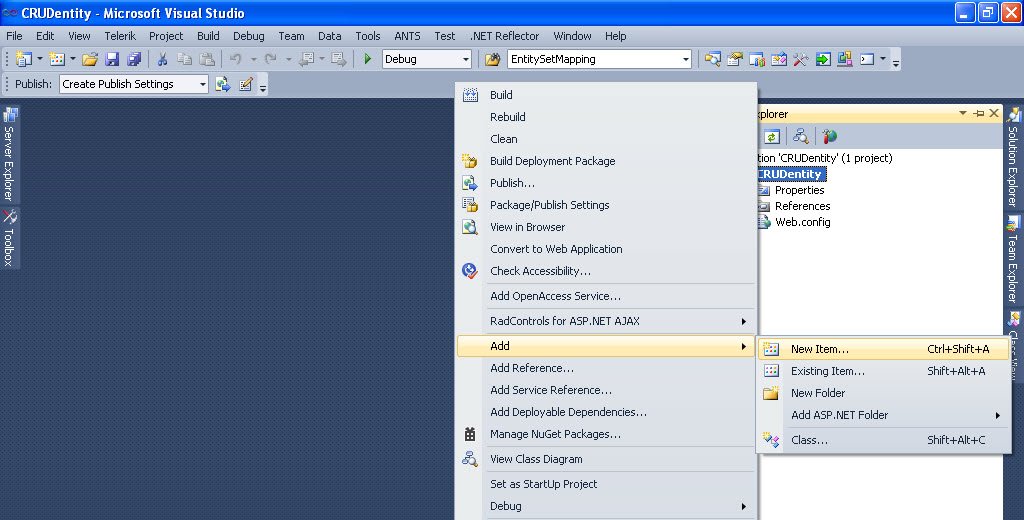Open the Command Window toolbar icon
This screenshot has height=520, width=1024.
(x=867, y=59)
